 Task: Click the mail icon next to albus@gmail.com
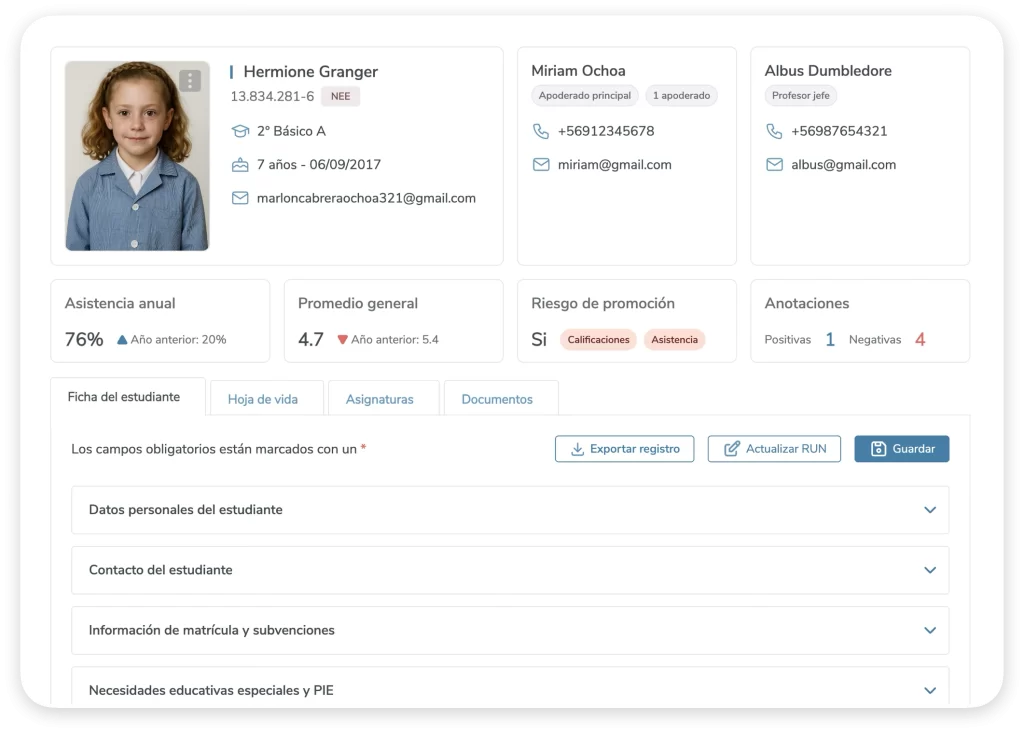[x=774, y=165]
